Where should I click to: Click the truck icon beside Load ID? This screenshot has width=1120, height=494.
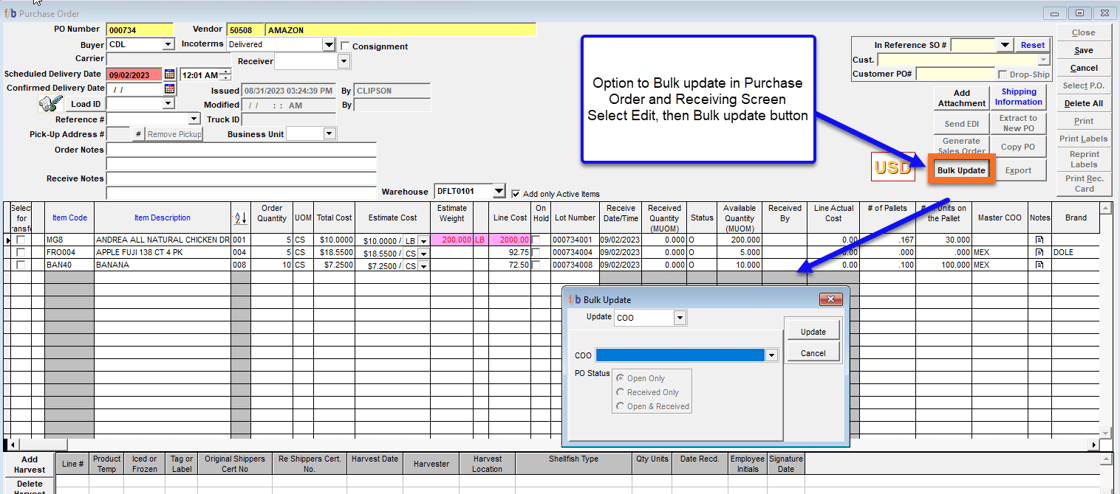(50, 104)
